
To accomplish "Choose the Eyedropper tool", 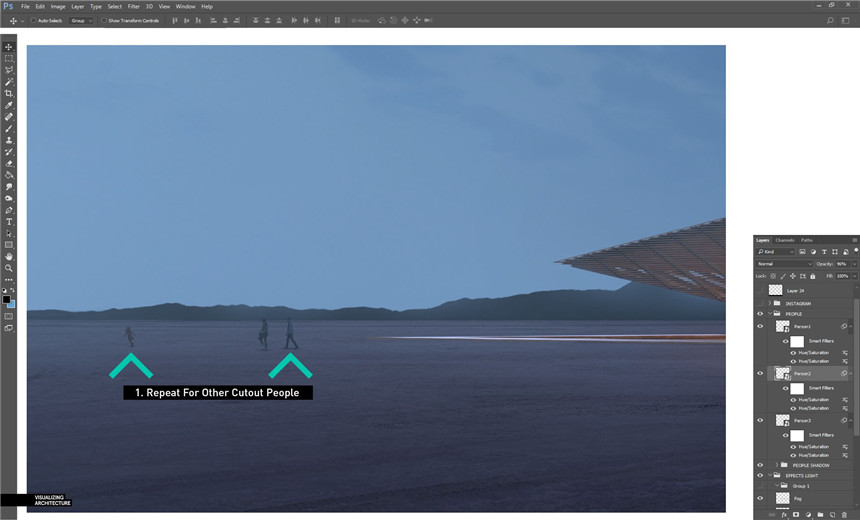I will point(9,105).
